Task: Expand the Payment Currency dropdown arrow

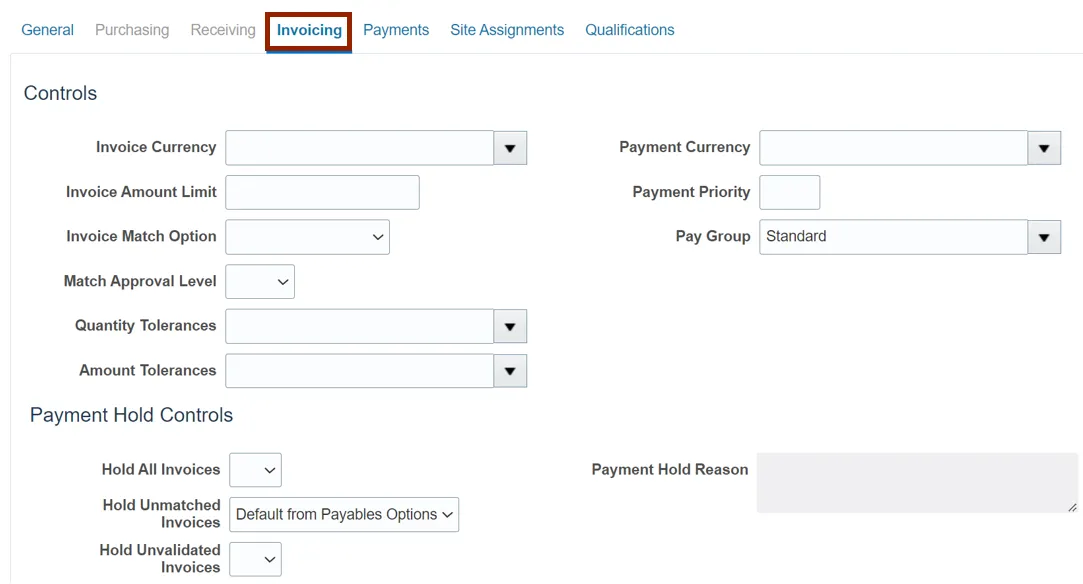Action: (x=1044, y=148)
